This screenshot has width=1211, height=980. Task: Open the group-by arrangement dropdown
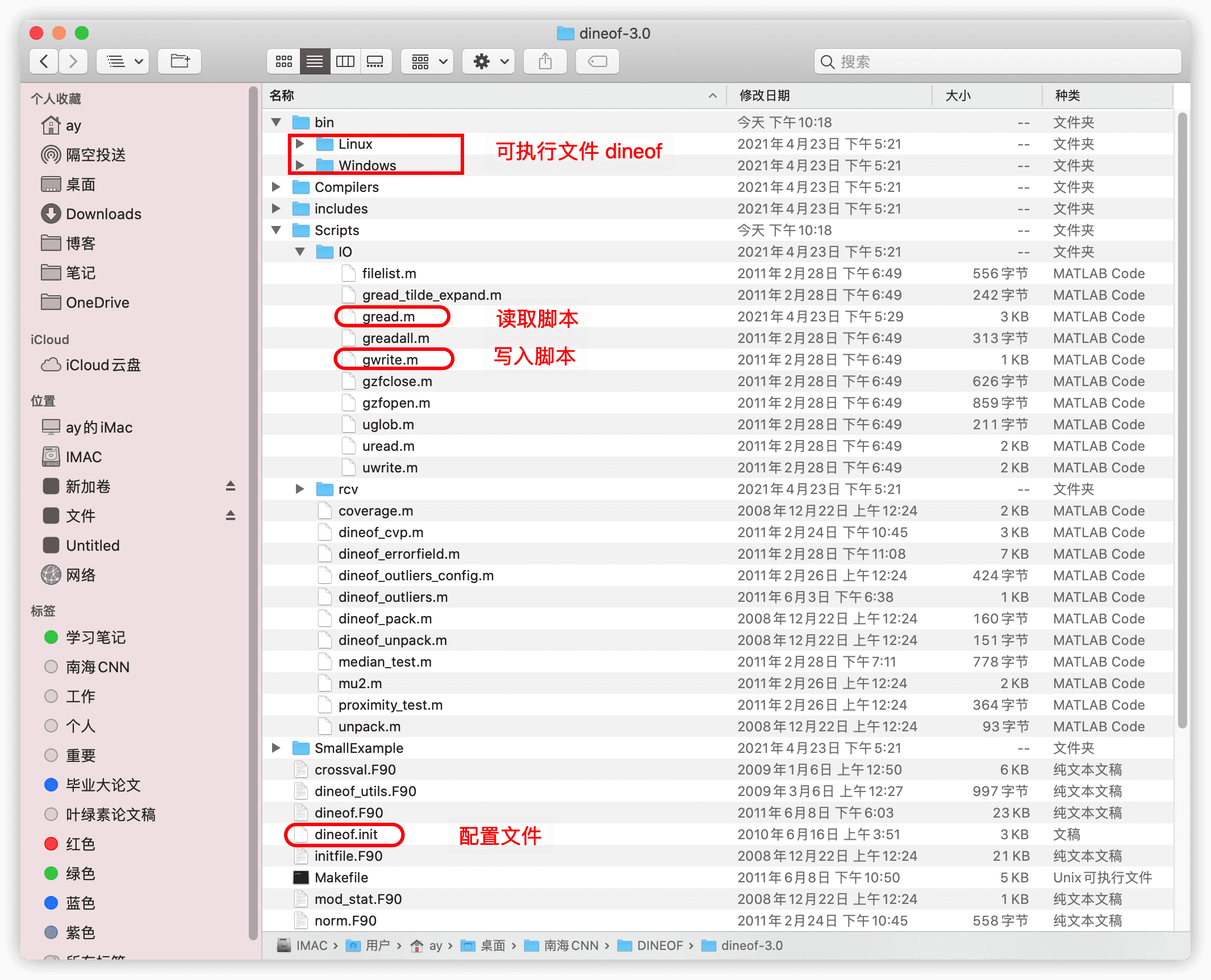click(x=428, y=61)
